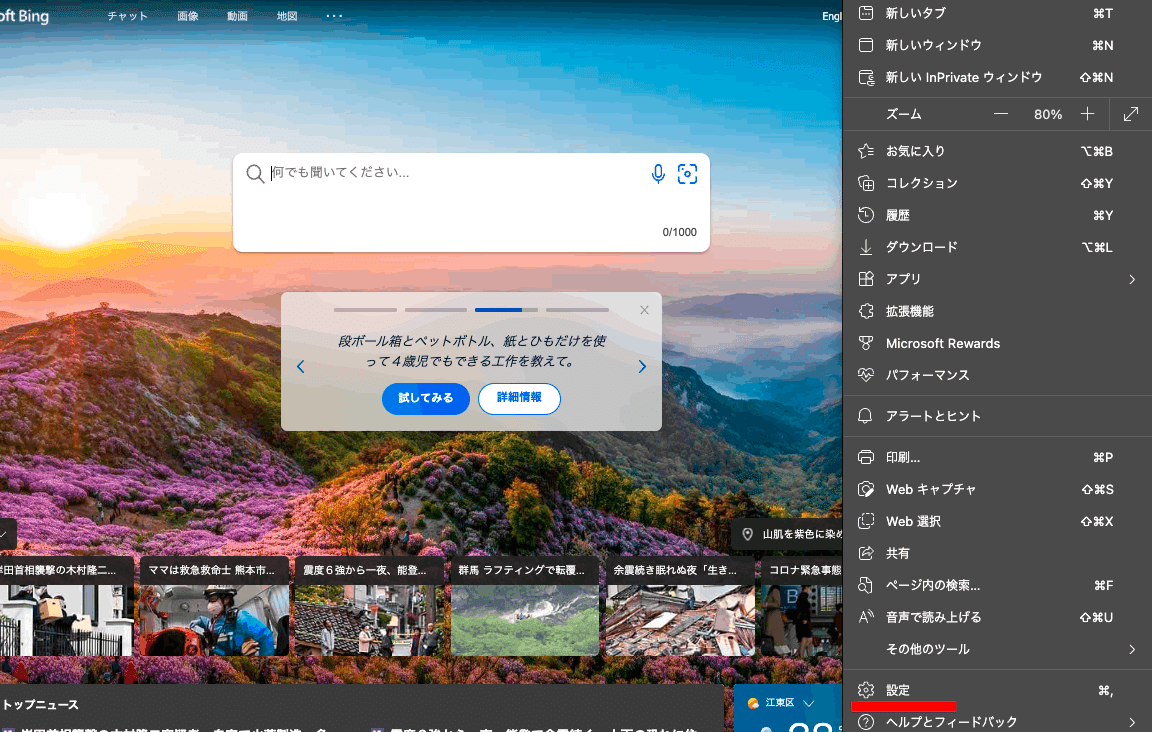Select 新しいタブ menu item

(997, 13)
